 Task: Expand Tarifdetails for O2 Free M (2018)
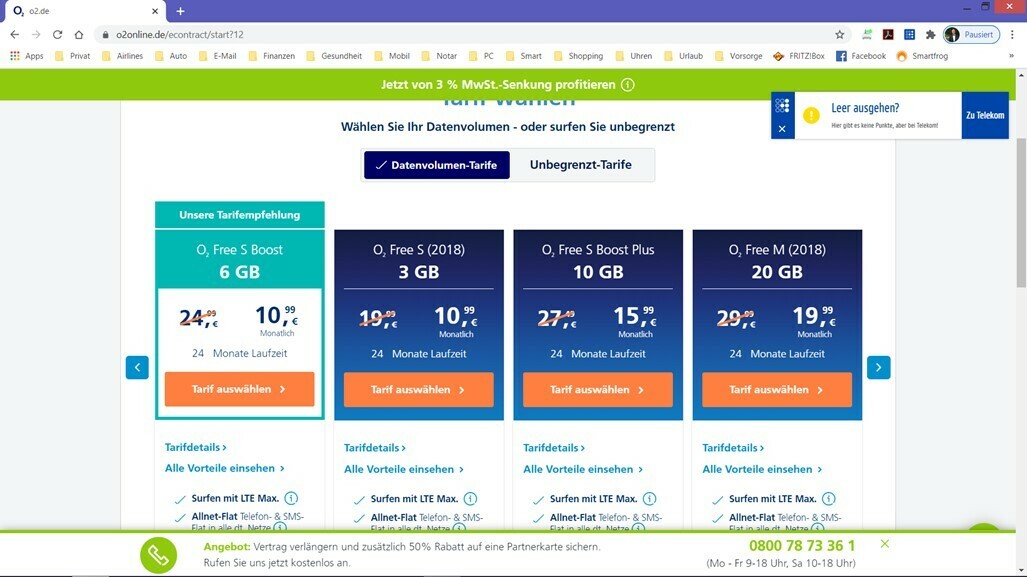[733, 448]
